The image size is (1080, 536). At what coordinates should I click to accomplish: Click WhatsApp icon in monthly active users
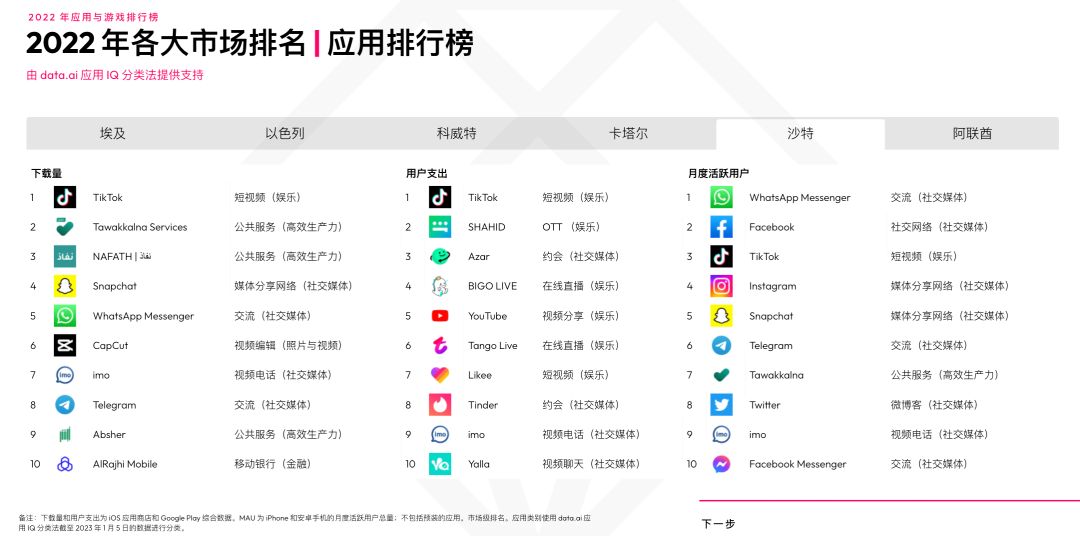pos(722,197)
